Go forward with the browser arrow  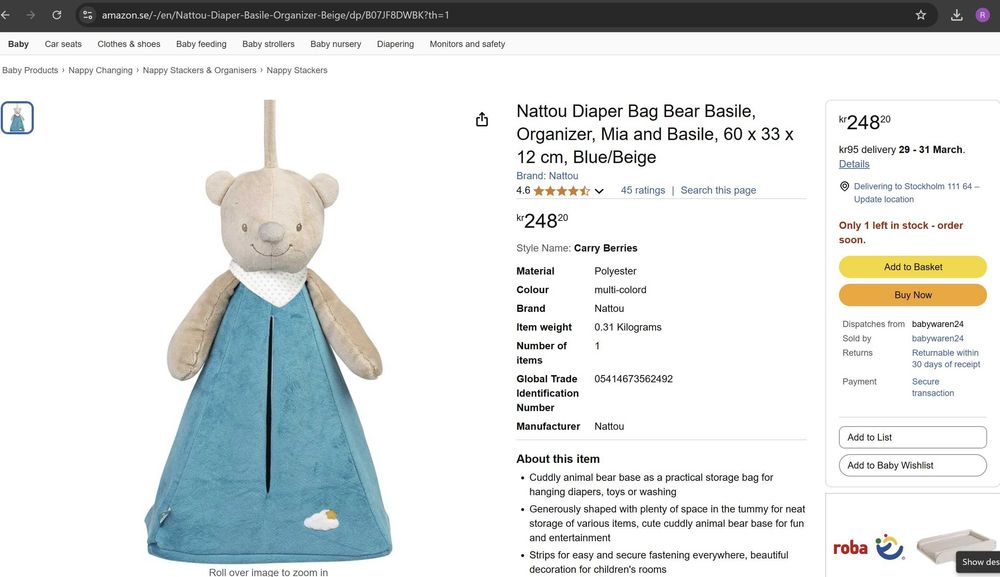(x=30, y=15)
